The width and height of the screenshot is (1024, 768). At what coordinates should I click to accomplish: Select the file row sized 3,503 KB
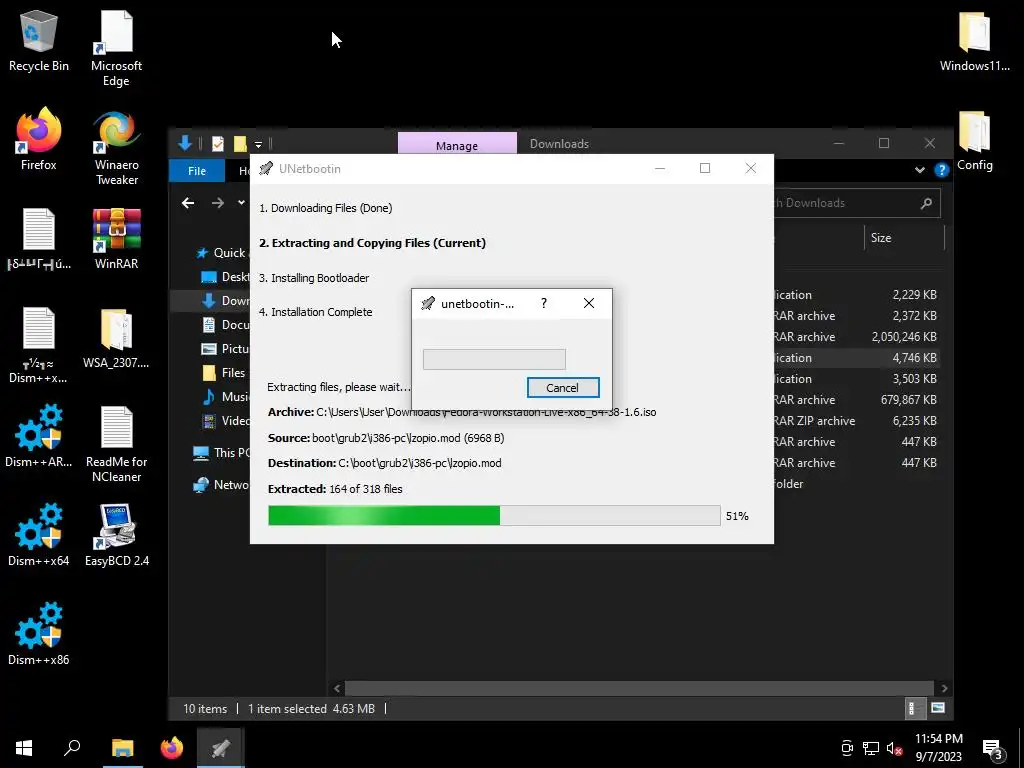pos(858,379)
